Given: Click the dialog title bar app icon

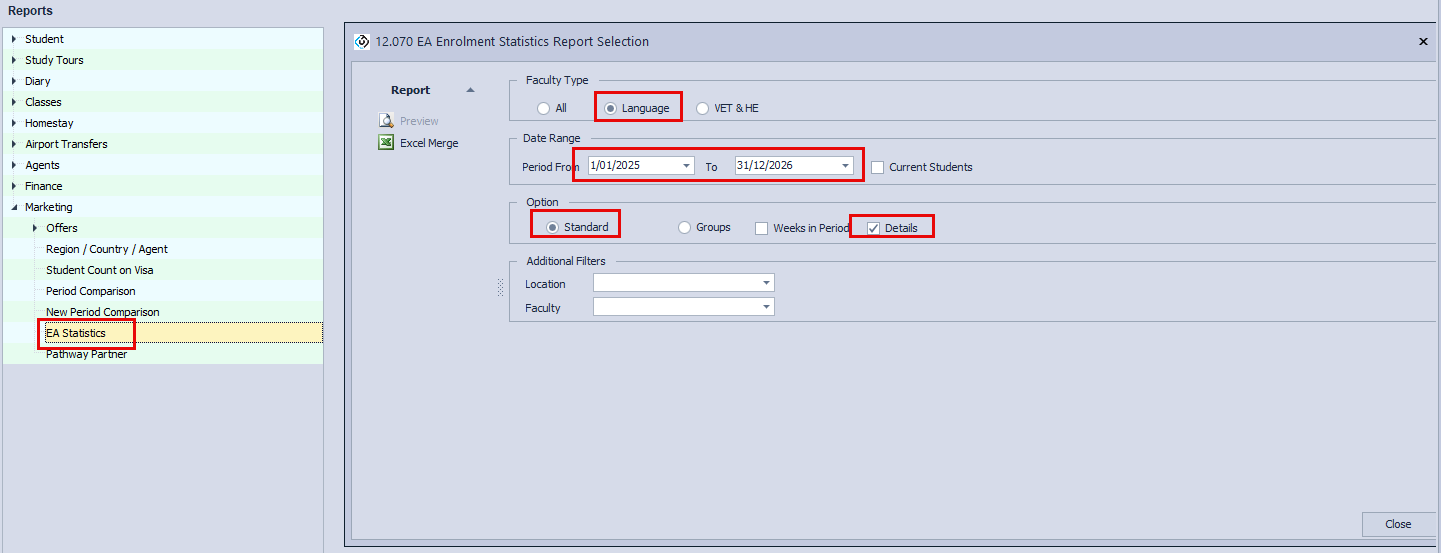Looking at the screenshot, I should coord(362,42).
